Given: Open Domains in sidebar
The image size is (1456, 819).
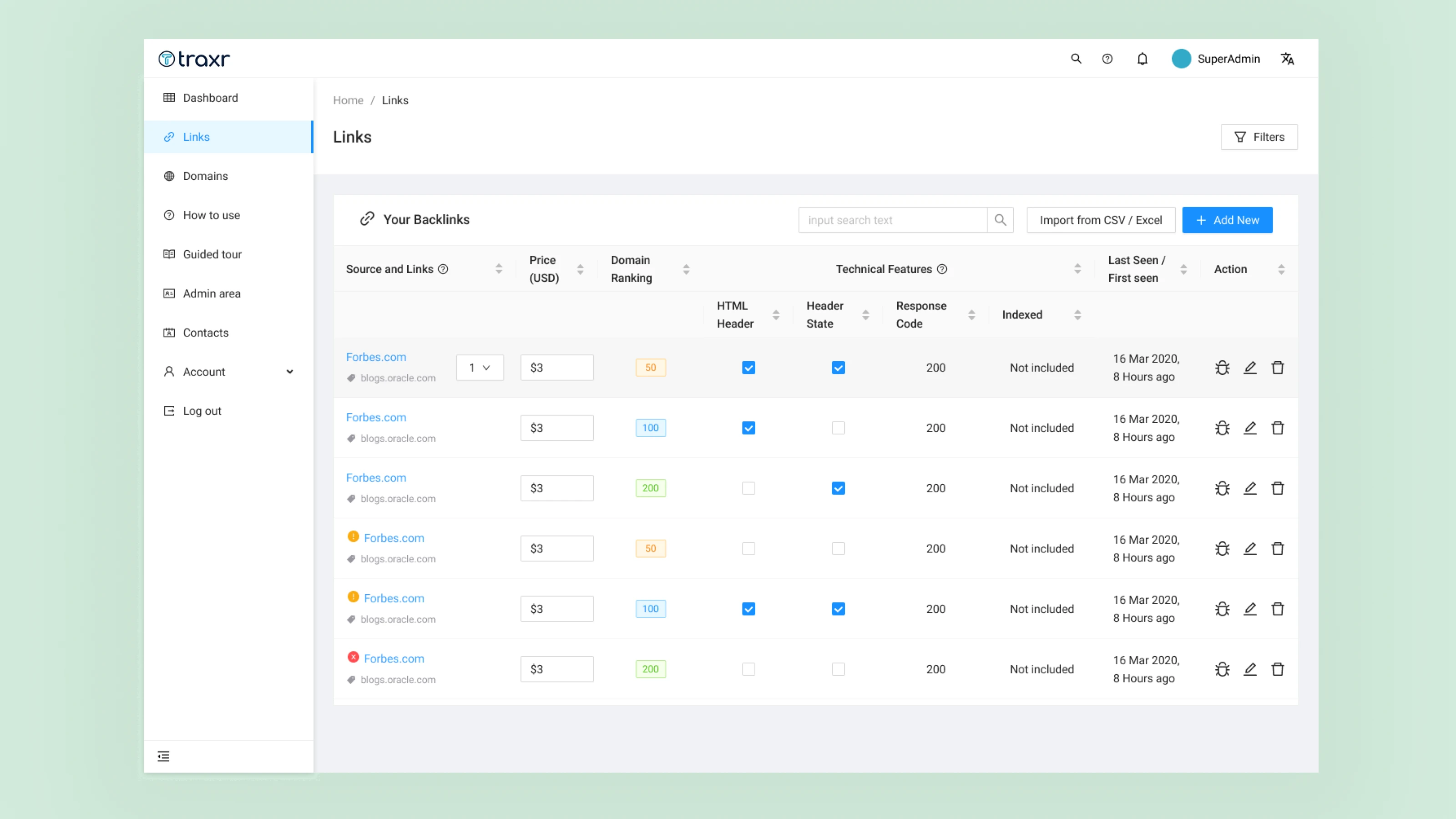Looking at the screenshot, I should [x=228, y=177].
